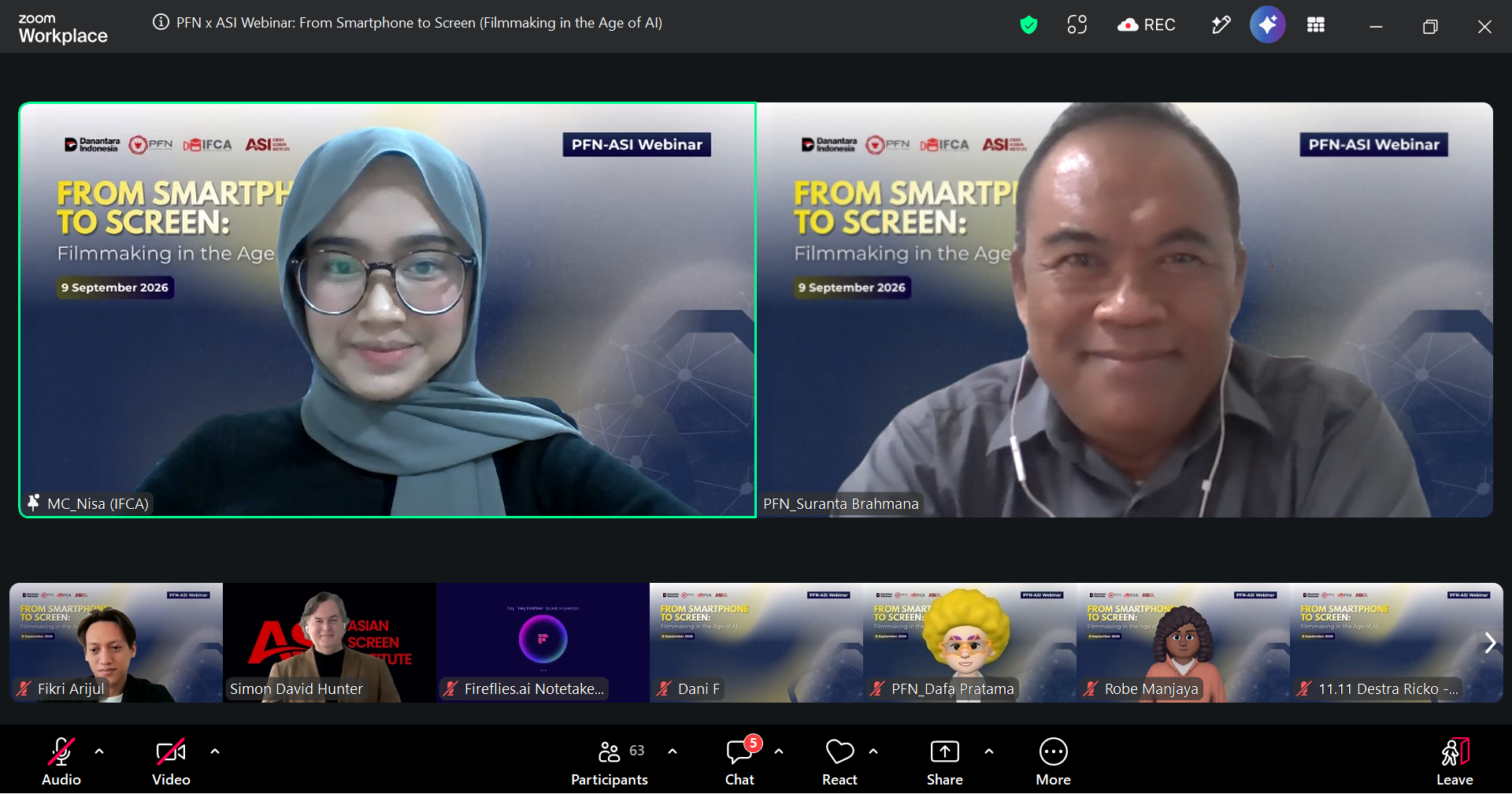Select PFN_Dafa Pratama avatar thumbnail
This screenshot has width=1512, height=794.
969,643
